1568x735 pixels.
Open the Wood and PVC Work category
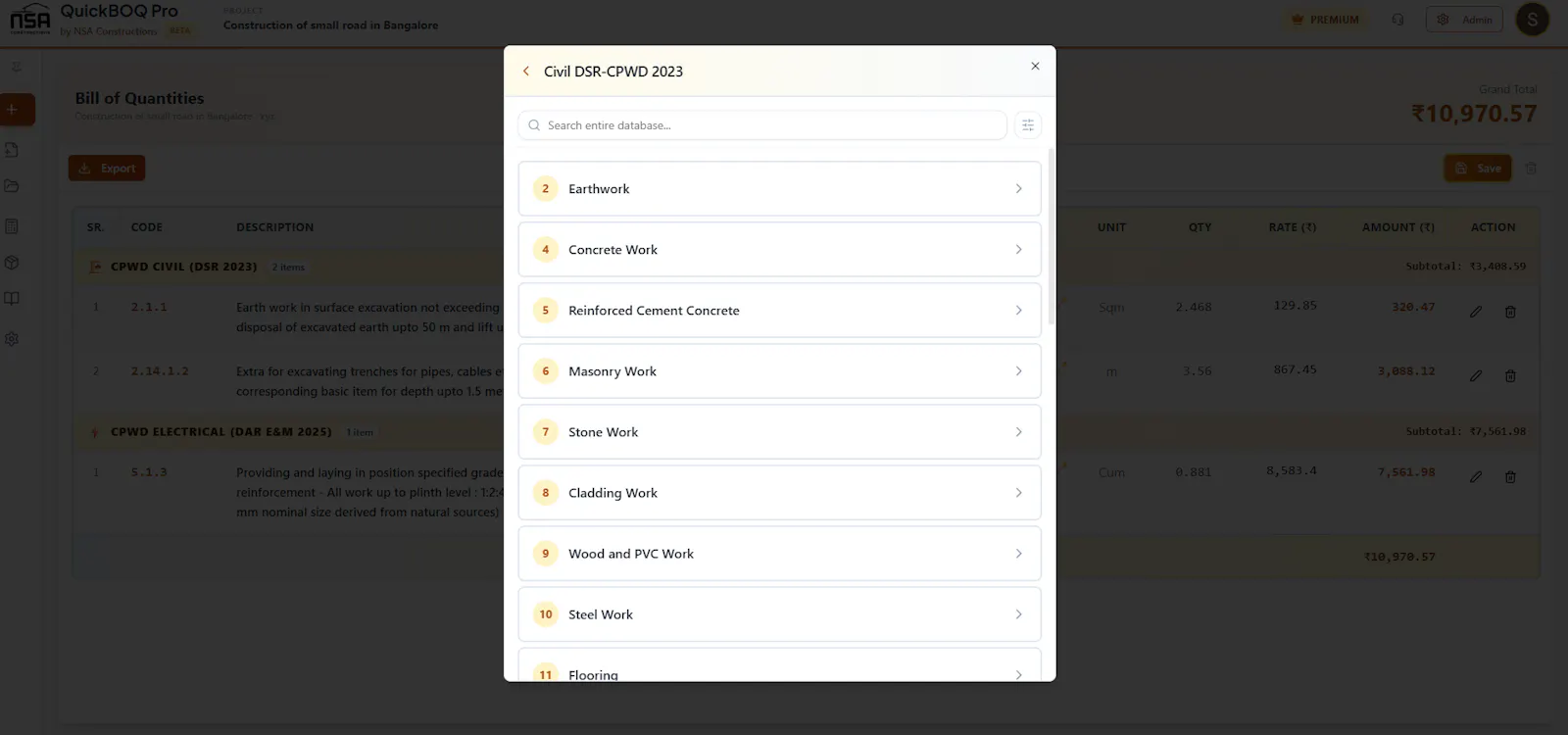click(x=779, y=553)
